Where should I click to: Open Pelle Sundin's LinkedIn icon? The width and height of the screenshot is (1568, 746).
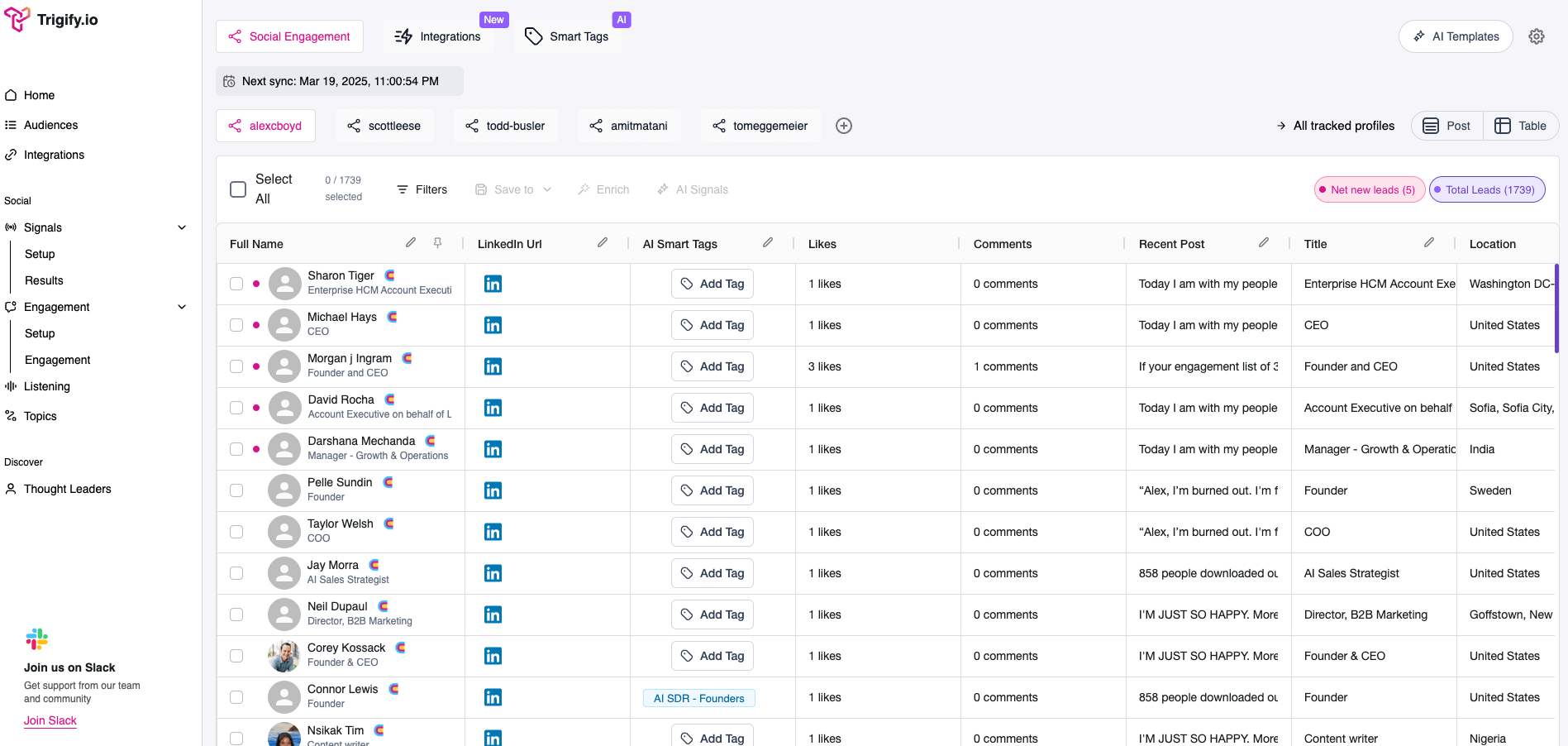pos(493,490)
